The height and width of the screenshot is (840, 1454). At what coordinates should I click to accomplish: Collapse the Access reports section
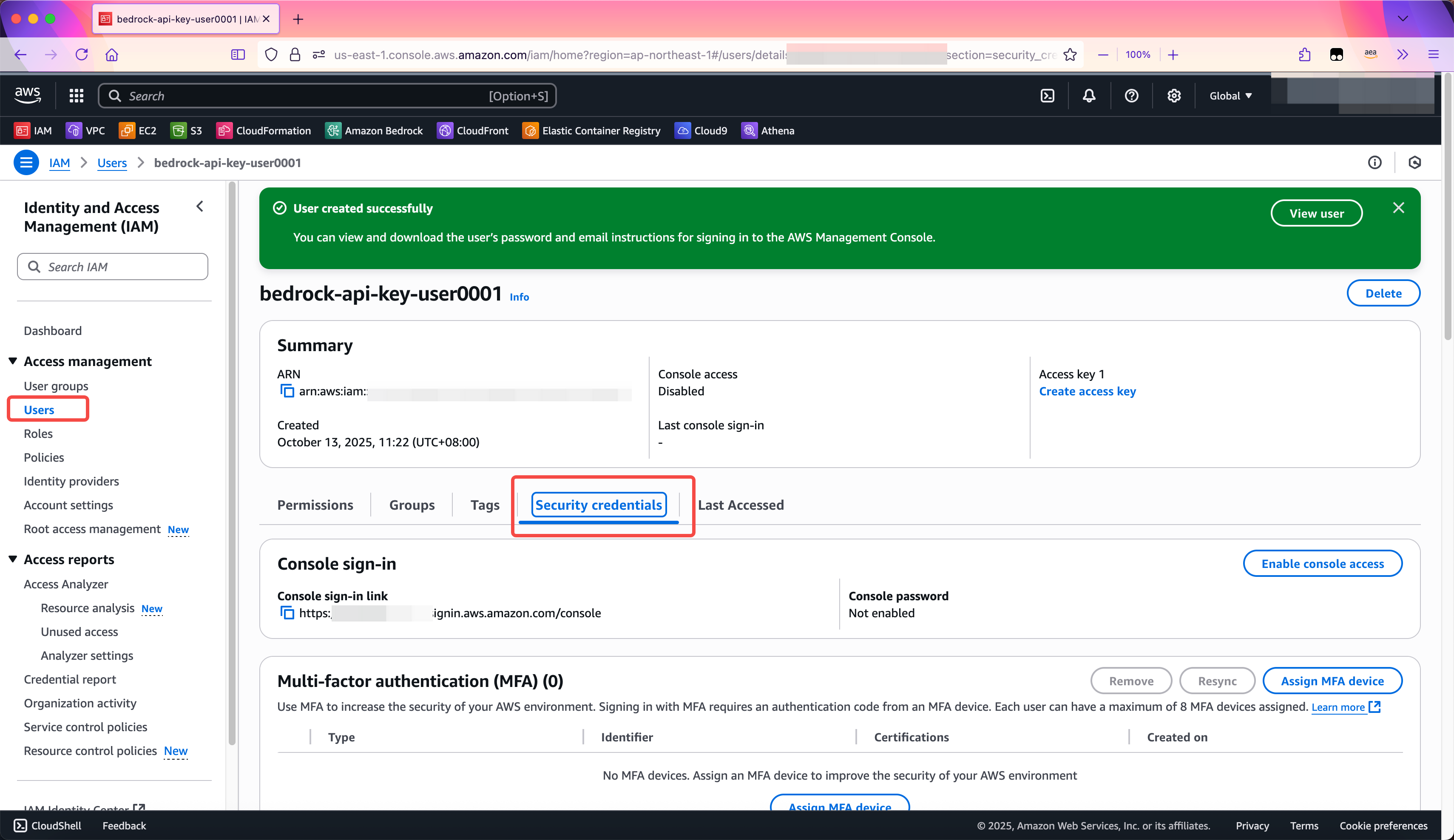pos(13,559)
